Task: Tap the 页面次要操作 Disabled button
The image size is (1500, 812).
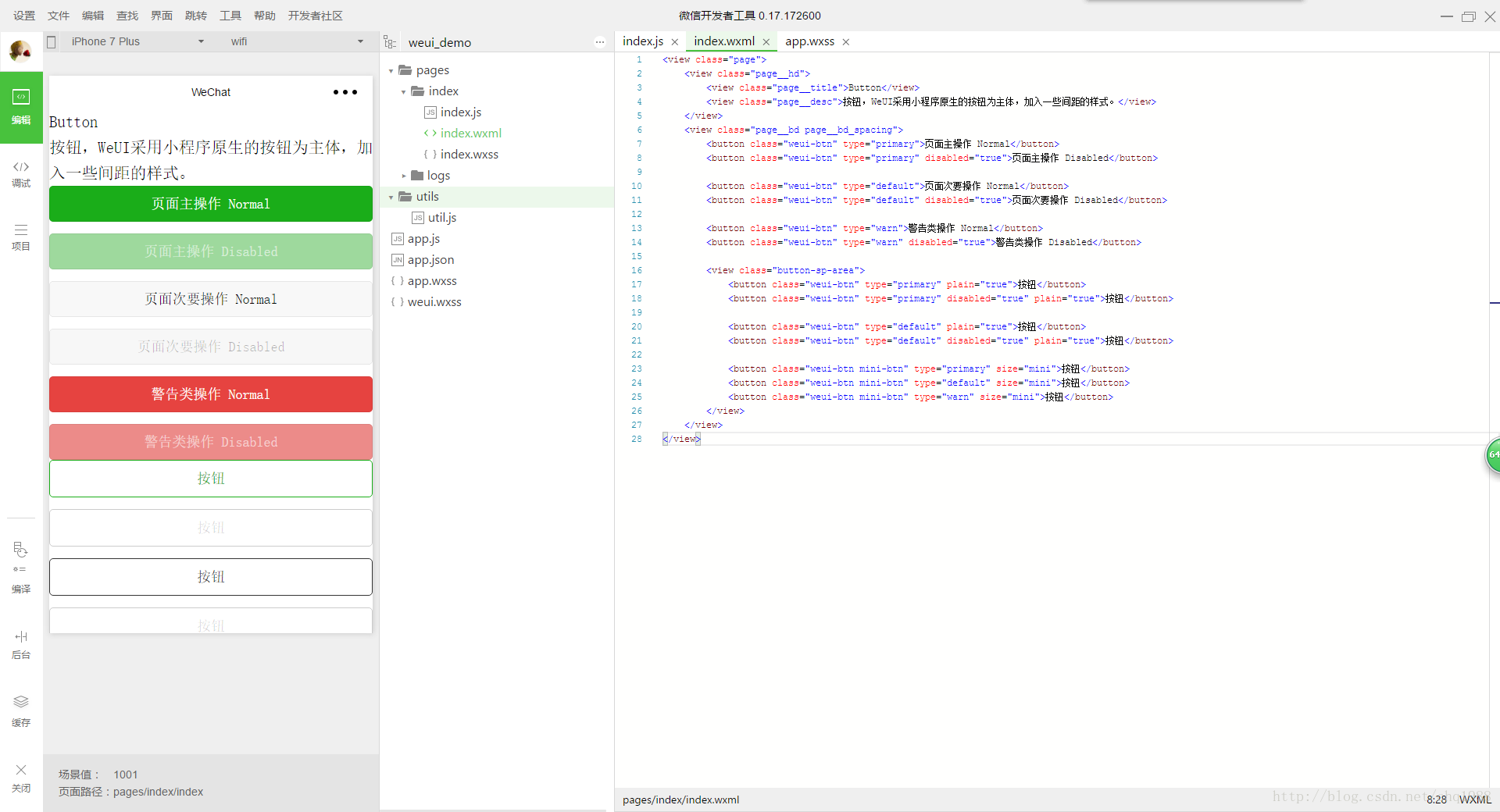Action: coord(211,347)
